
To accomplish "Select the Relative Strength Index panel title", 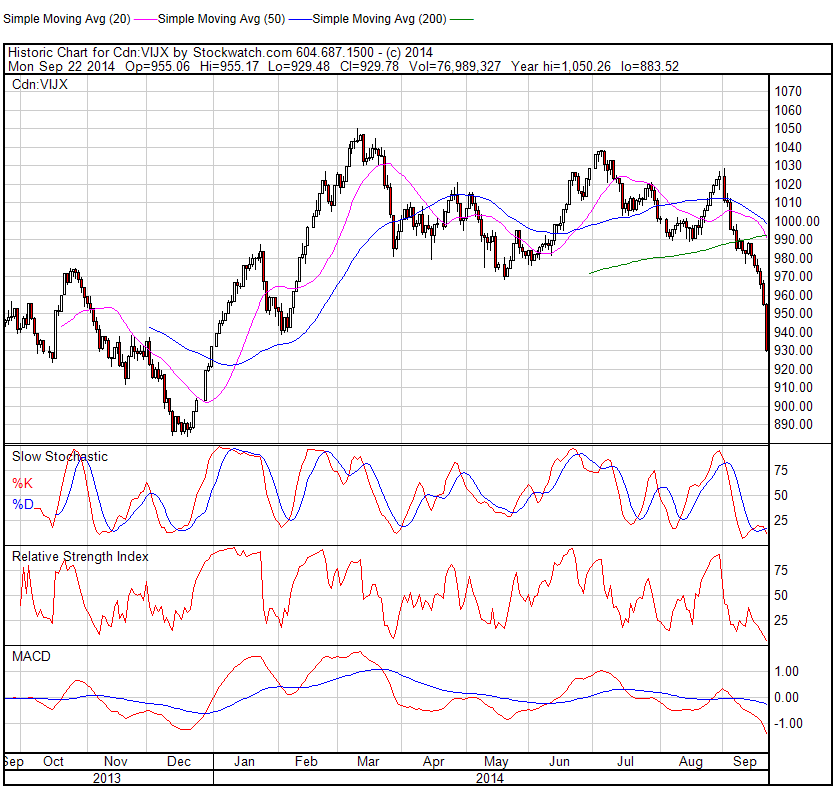I will coord(80,556).
